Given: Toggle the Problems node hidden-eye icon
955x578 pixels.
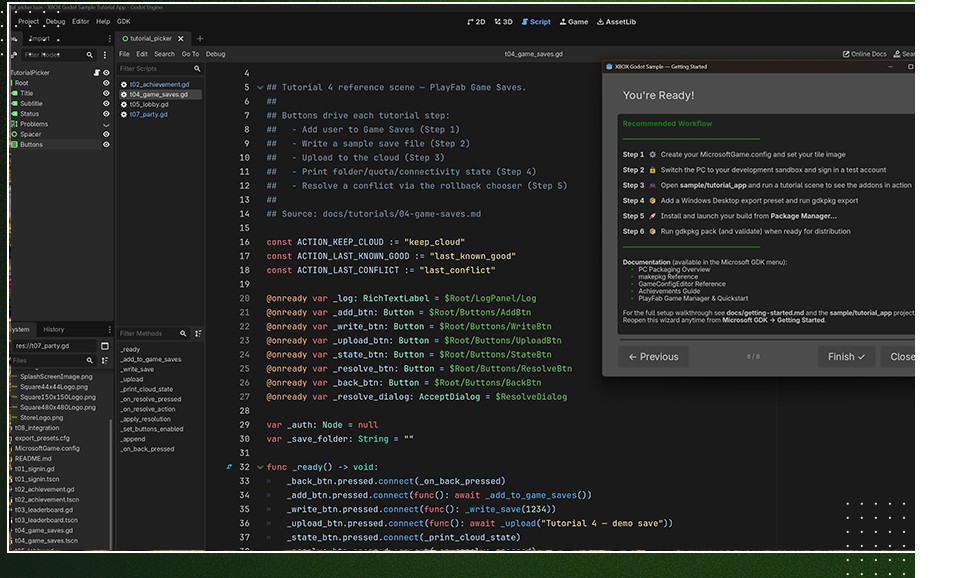Looking at the screenshot, I should tap(106, 124).
